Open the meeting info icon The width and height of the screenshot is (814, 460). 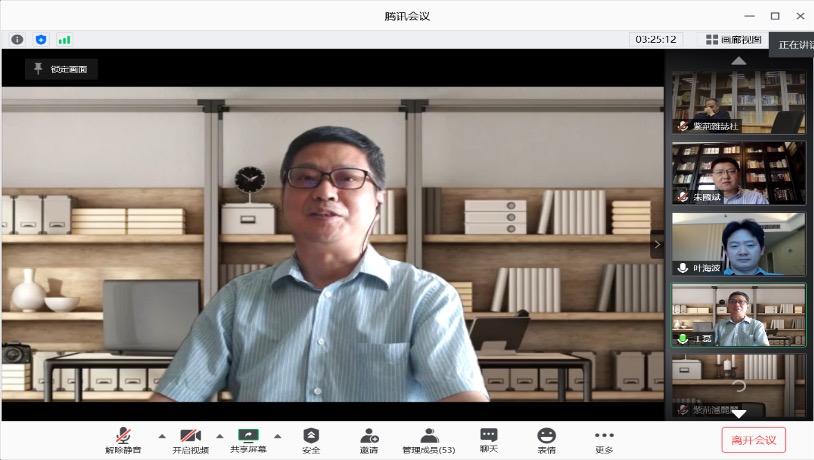point(17,39)
